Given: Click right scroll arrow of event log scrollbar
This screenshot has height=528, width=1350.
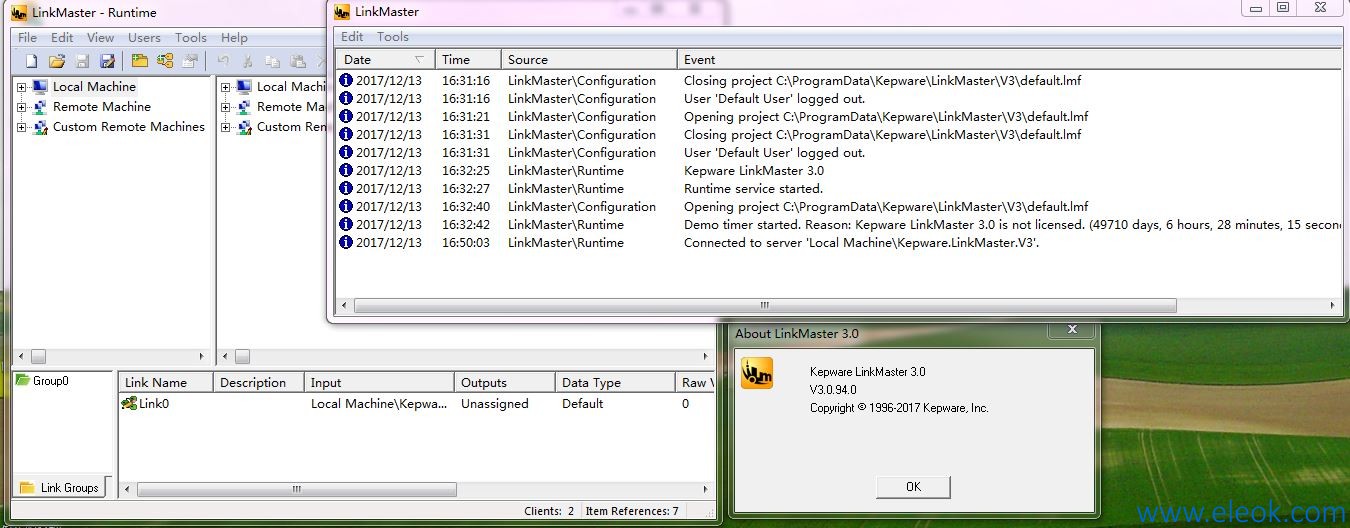Looking at the screenshot, I should pos(1333,305).
